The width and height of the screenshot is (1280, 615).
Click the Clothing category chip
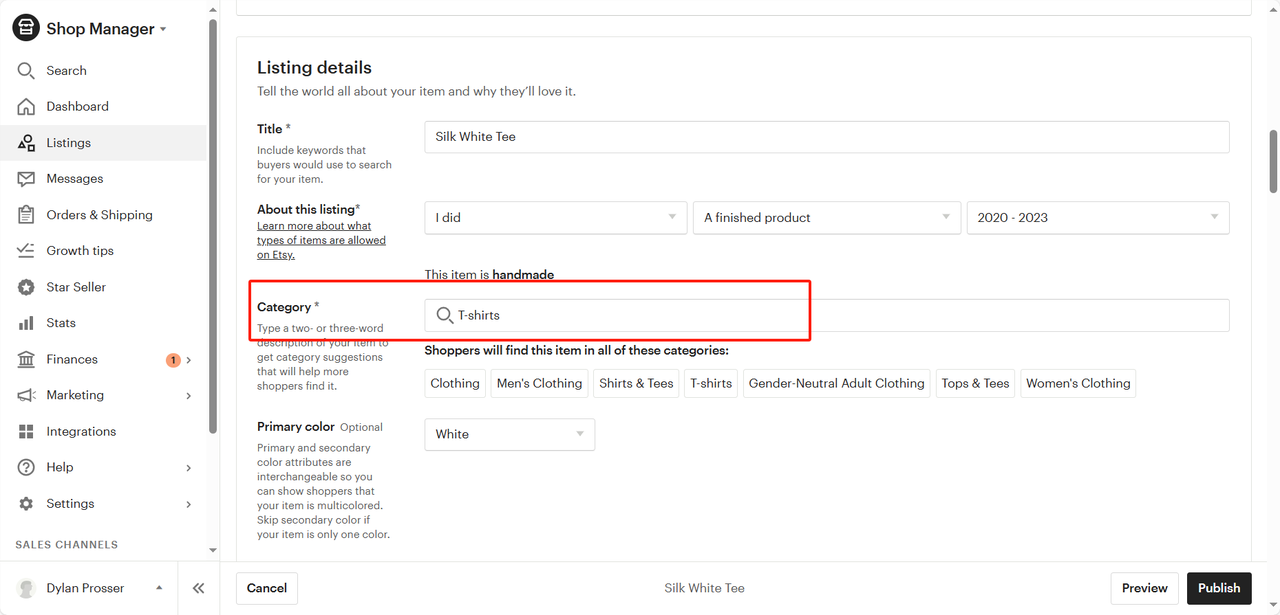tap(455, 383)
